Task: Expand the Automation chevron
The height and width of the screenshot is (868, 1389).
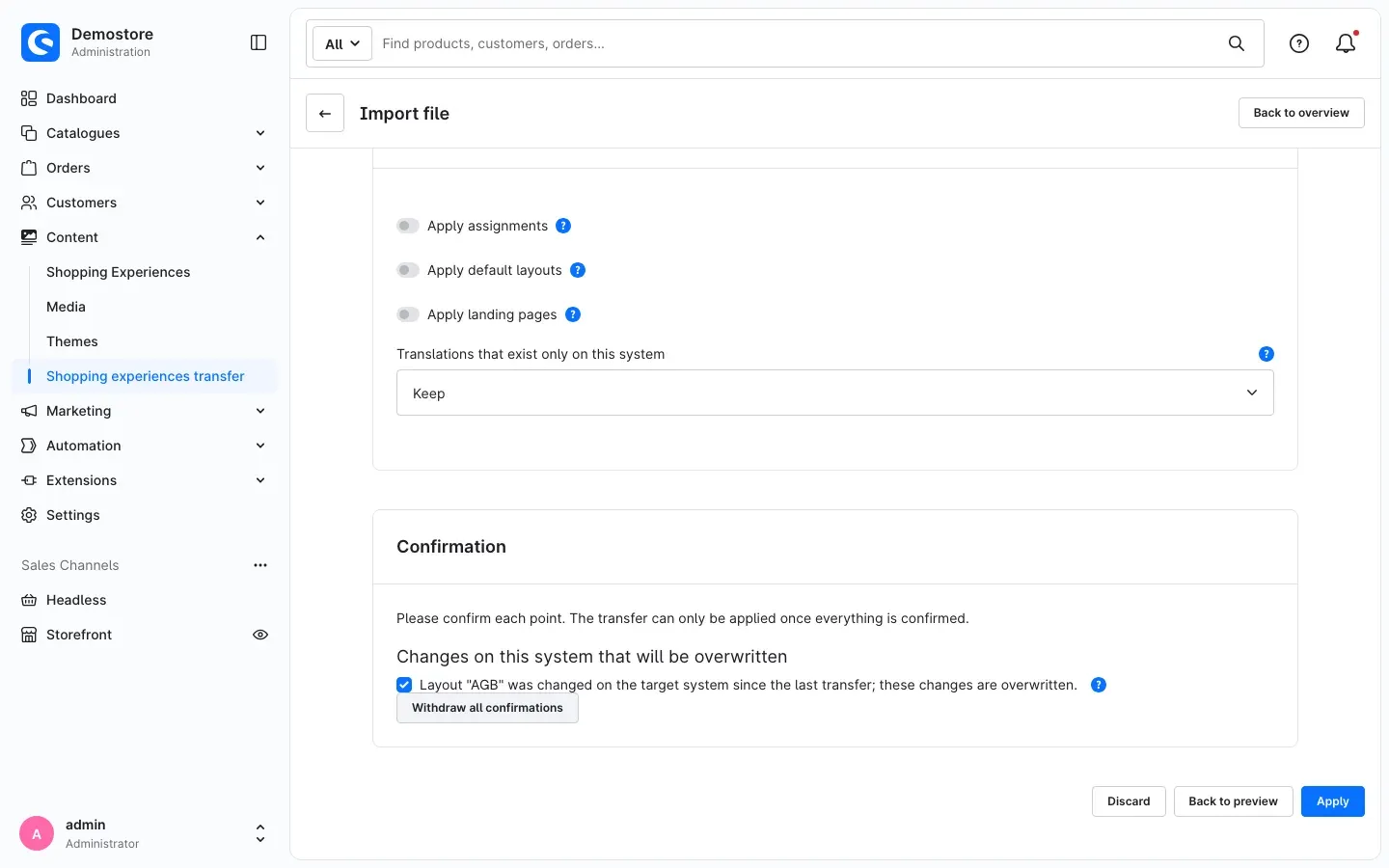Action: [x=260, y=446]
